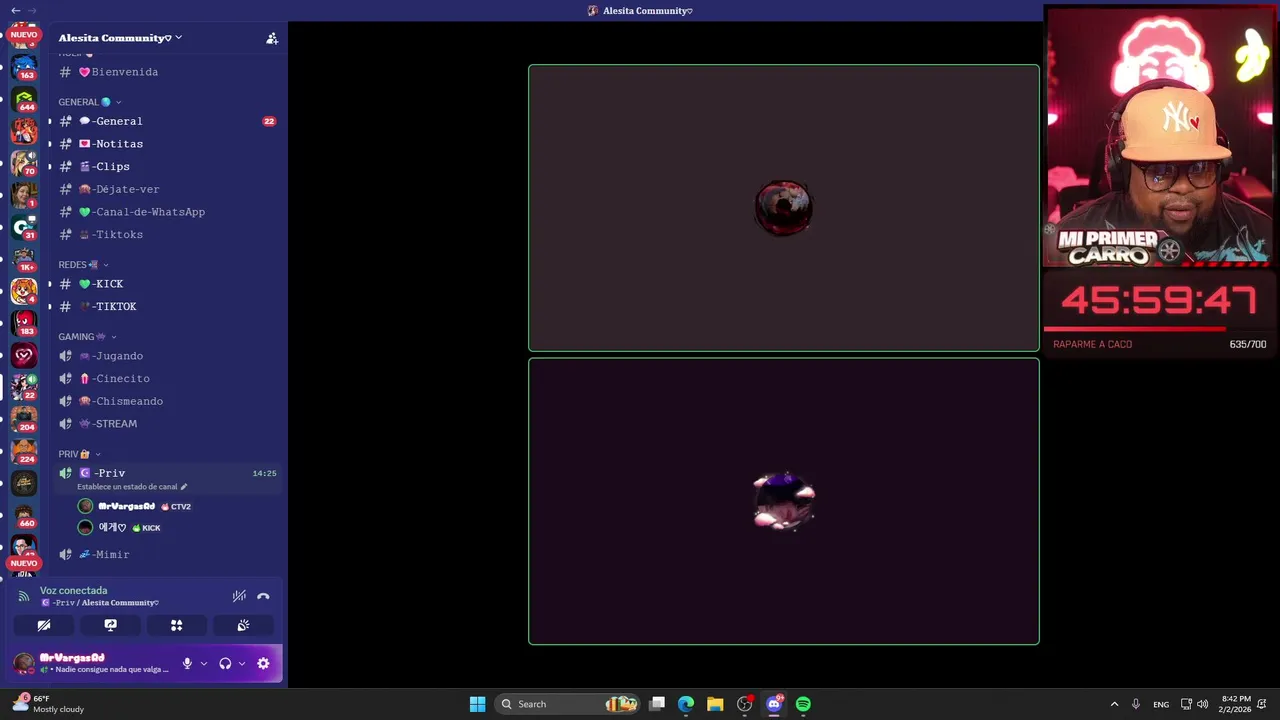Open File Explorer from the taskbar
Image resolution: width=1280 pixels, height=720 pixels.
pos(715,704)
